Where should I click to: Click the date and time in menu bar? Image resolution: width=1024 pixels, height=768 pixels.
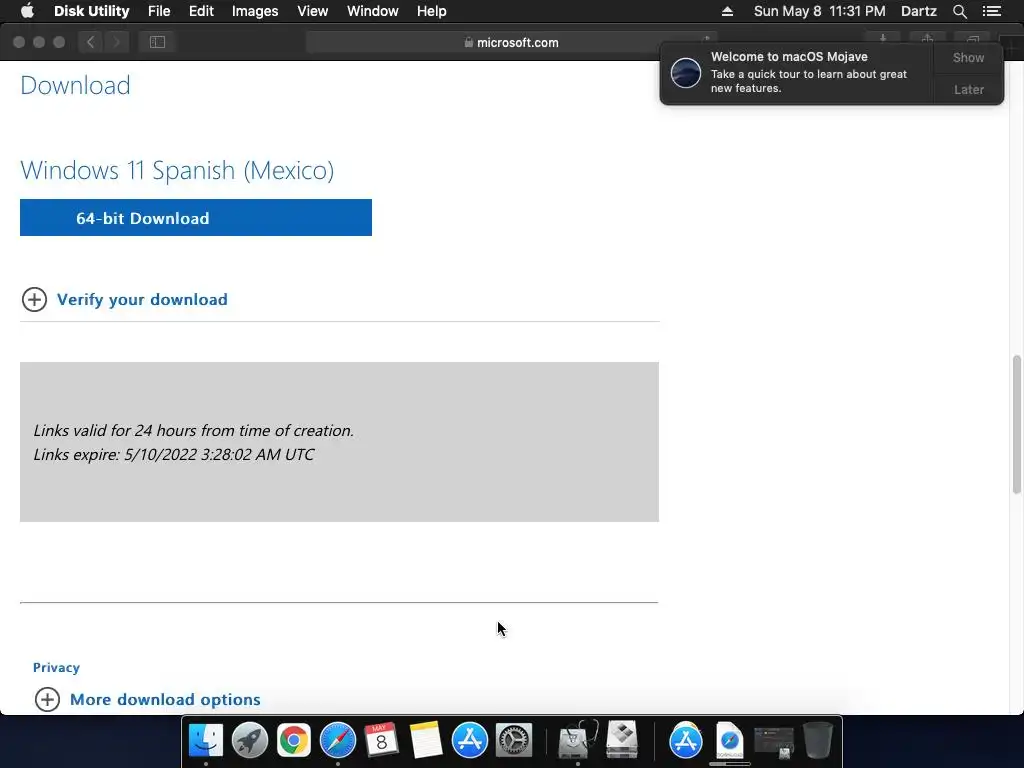(x=820, y=11)
